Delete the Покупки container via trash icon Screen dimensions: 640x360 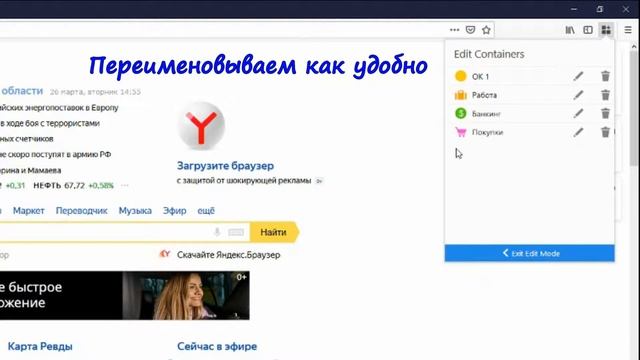605,132
